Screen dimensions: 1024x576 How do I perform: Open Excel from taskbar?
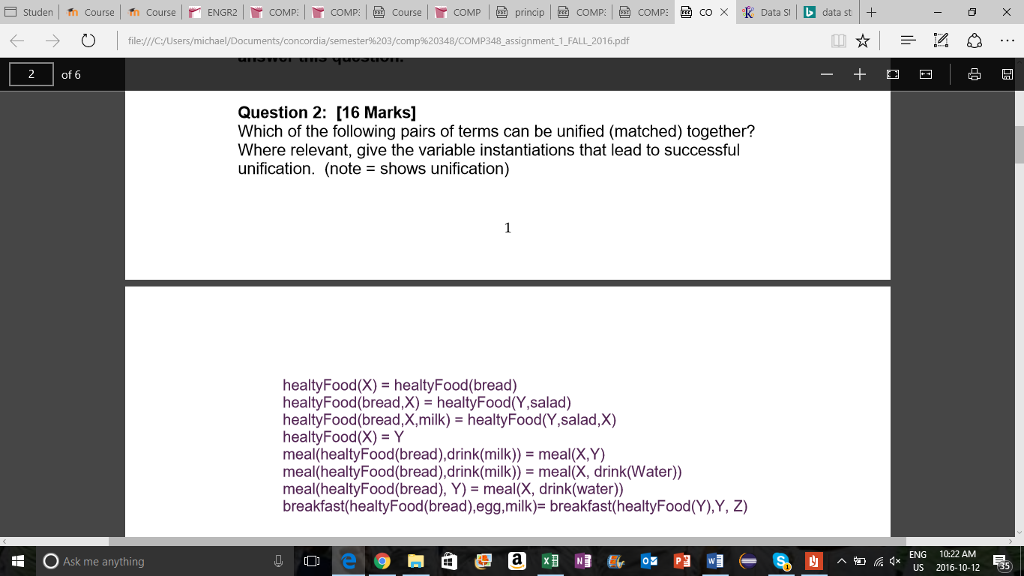[x=550, y=561]
